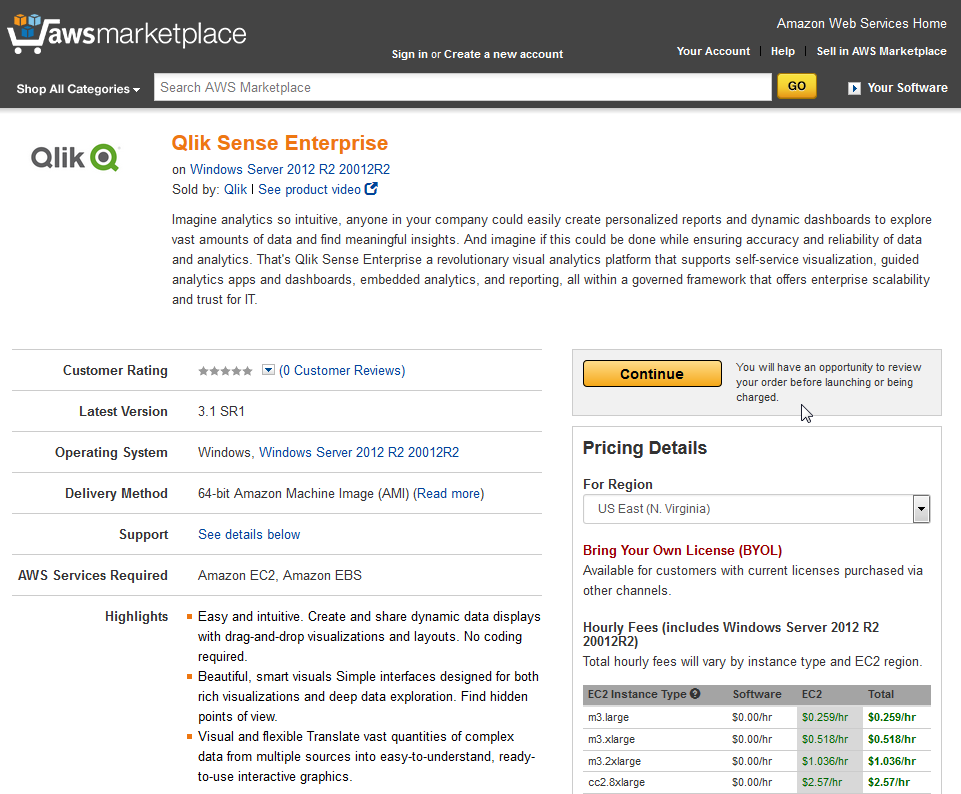Open the Qlik seller link
This screenshot has height=794, width=961.
pyautogui.click(x=235, y=189)
